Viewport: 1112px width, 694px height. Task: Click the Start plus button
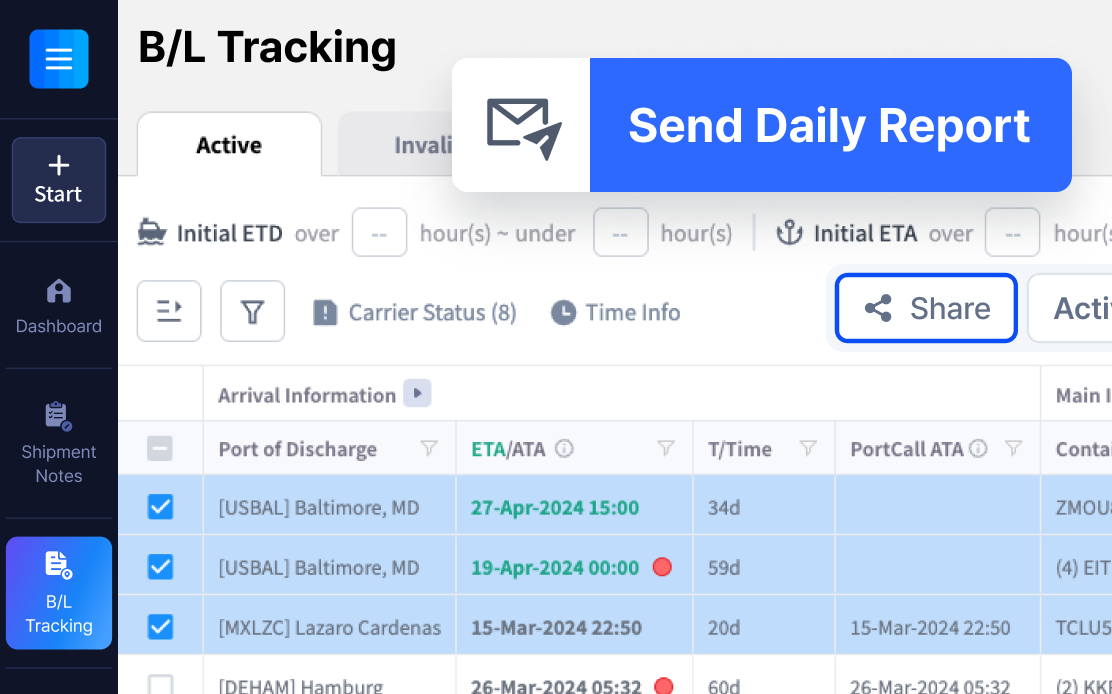59,180
